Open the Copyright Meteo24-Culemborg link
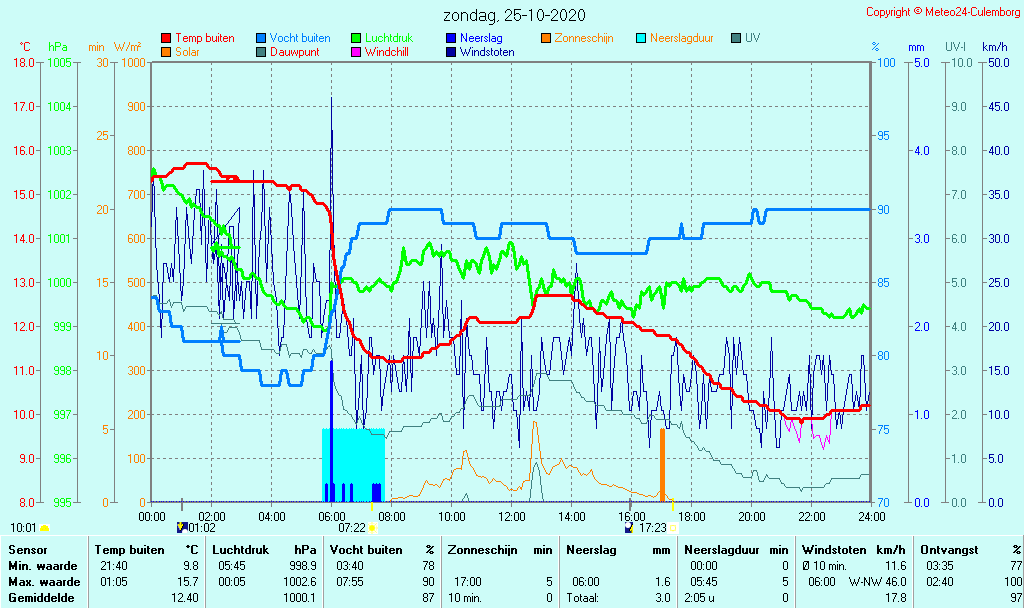 943,12
